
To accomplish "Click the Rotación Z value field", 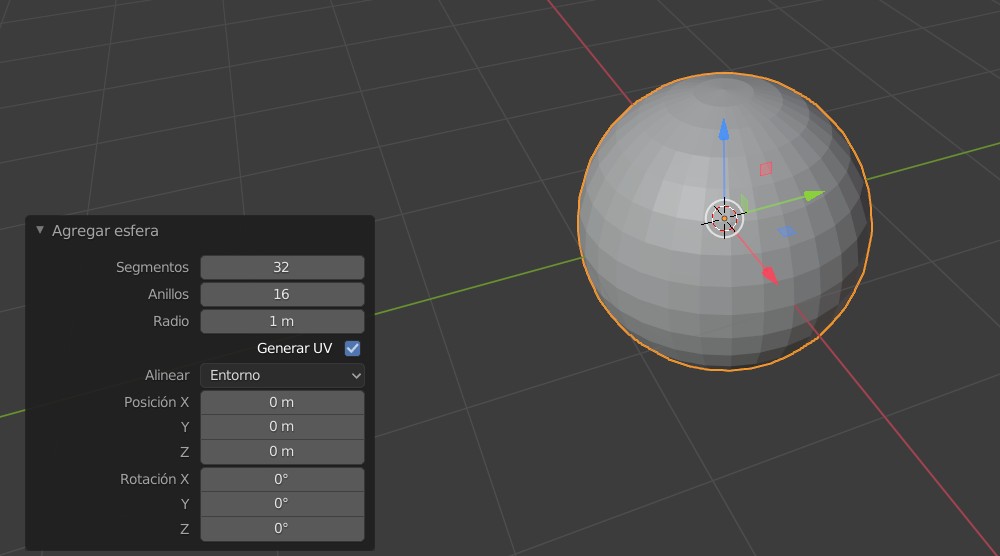I will coord(283,529).
